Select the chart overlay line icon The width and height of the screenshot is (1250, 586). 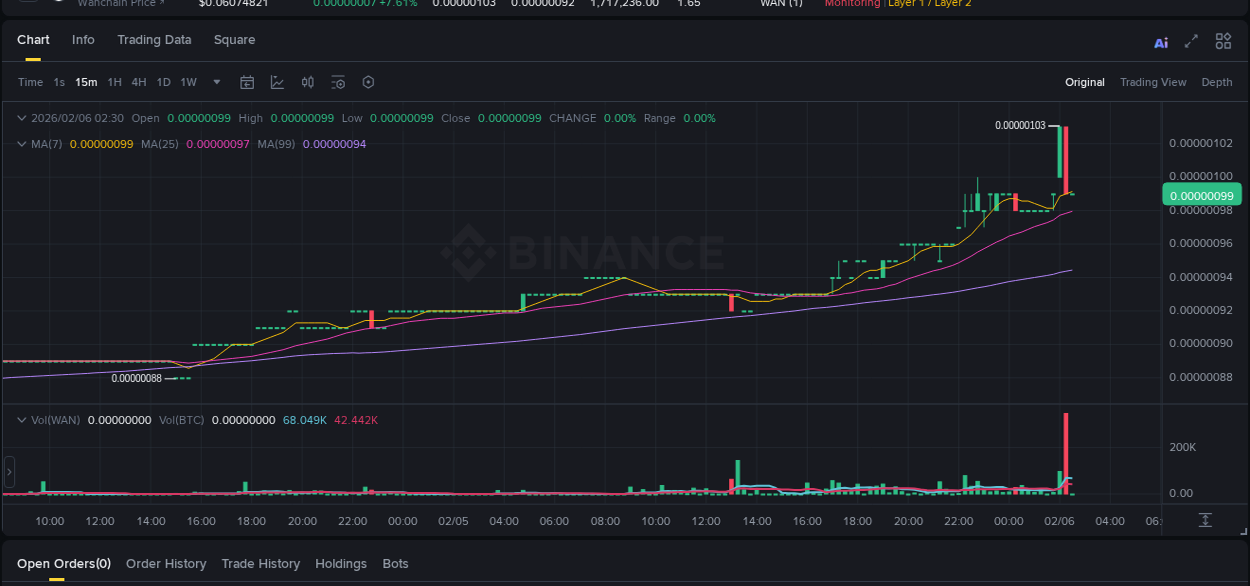point(277,82)
